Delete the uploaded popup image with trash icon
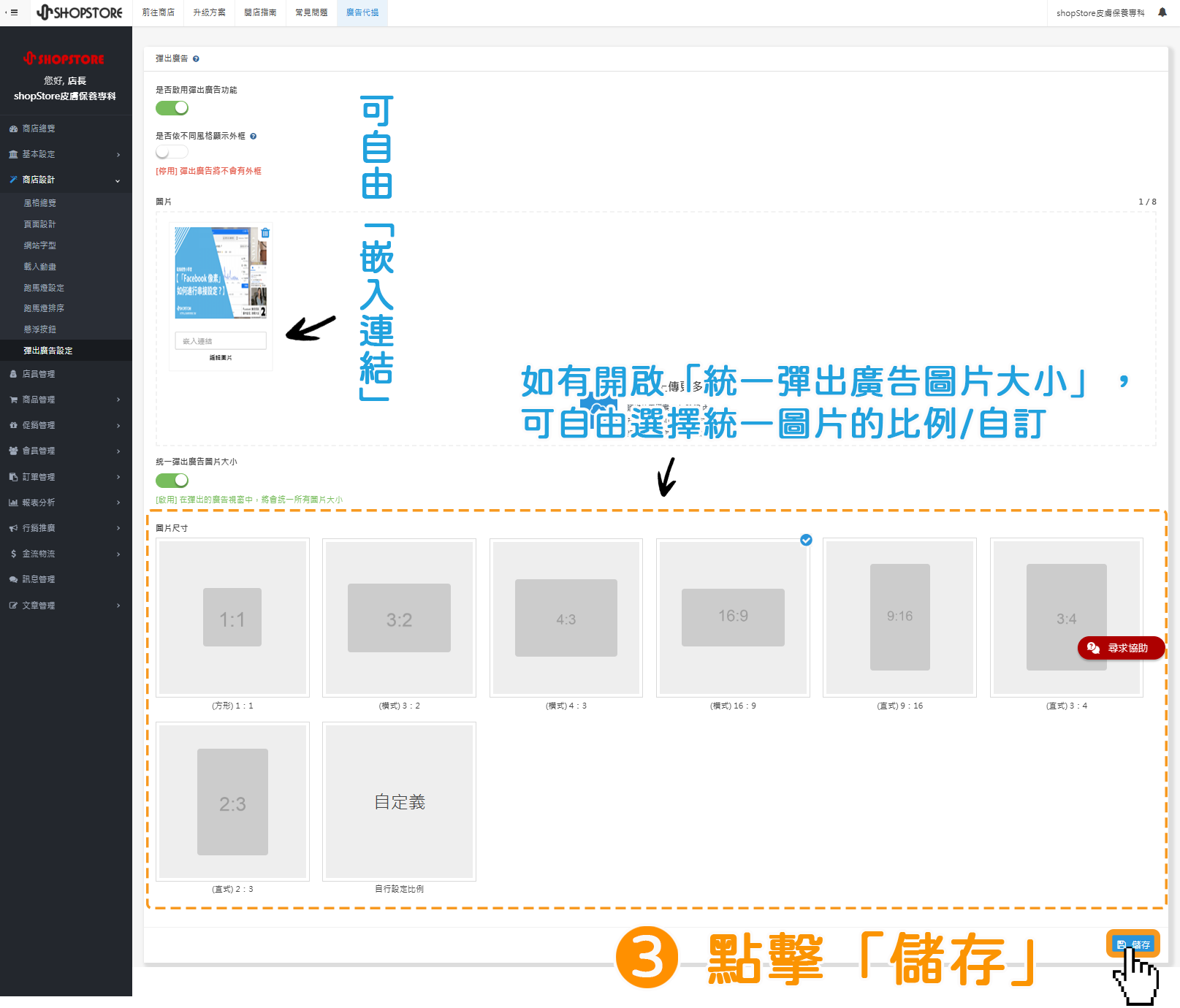The height and width of the screenshot is (1008, 1180). pyautogui.click(x=265, y=233)
